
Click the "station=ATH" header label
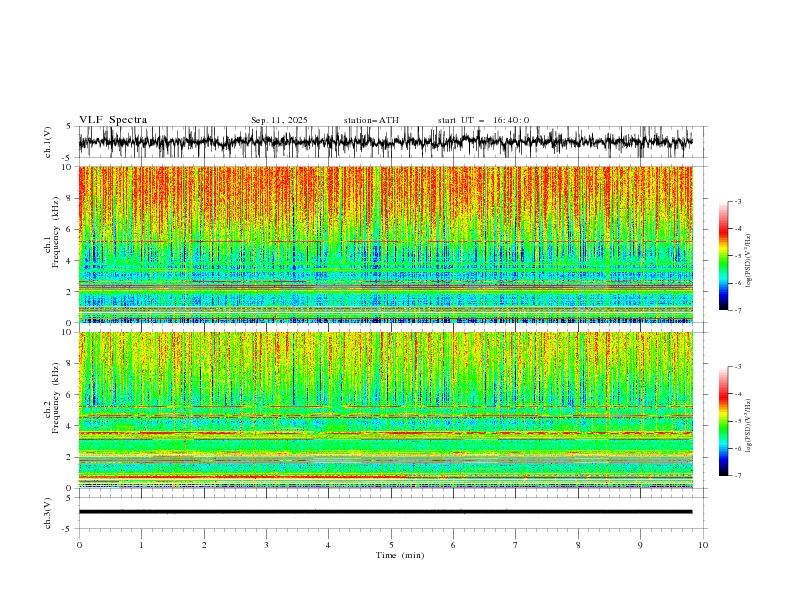click(x=371, y=120)
